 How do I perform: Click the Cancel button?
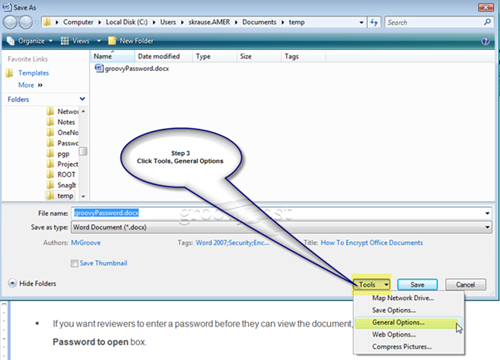pos(466,285)
